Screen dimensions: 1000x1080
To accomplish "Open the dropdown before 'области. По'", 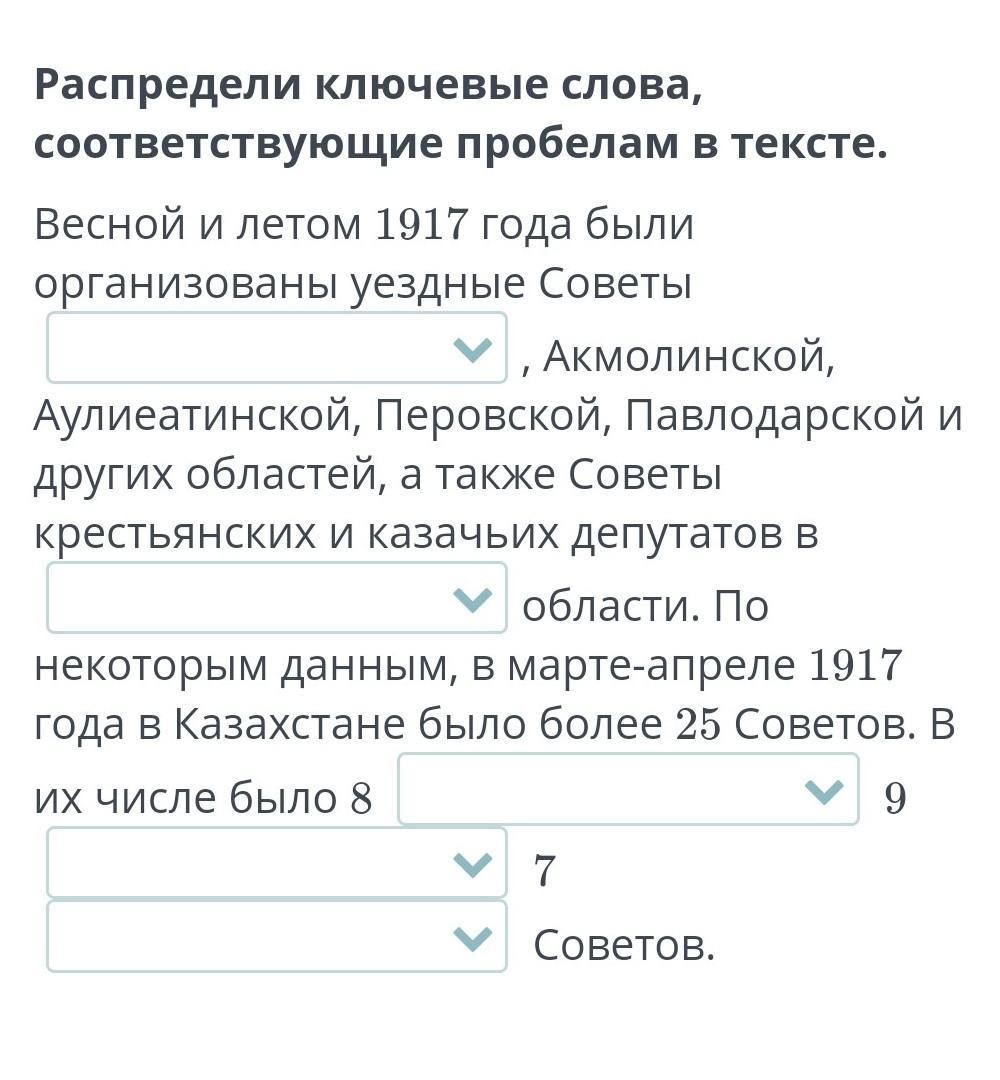I will (277, 598).
